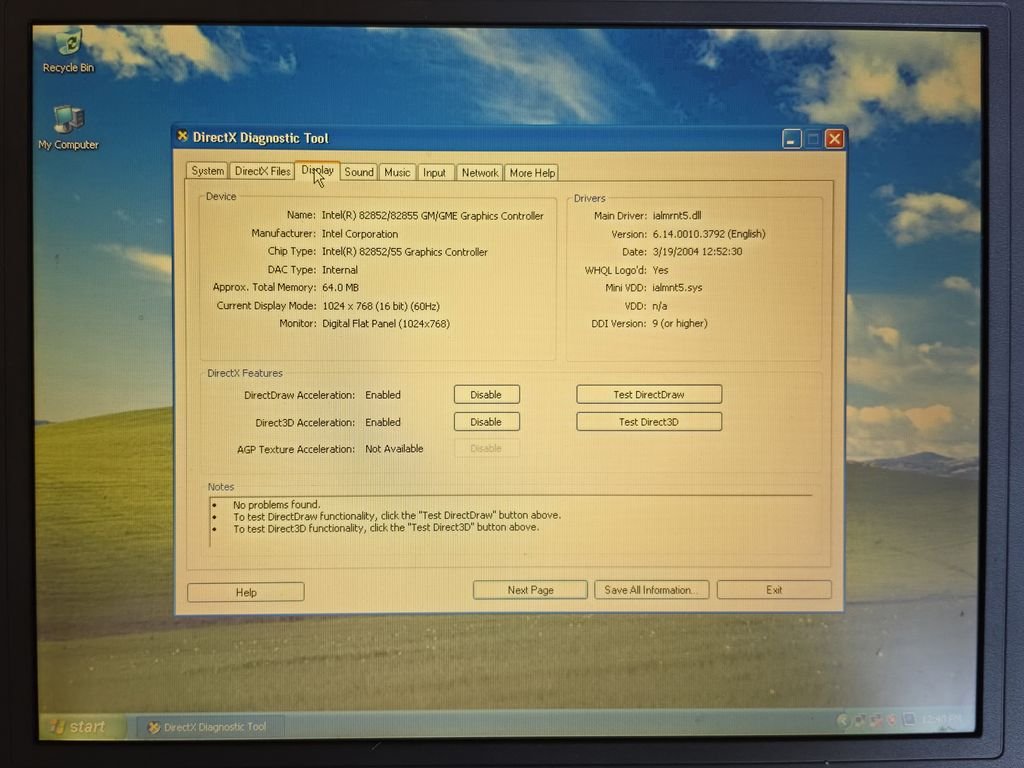Click the 'Digital Flat Panel (1024x768)' monitor value
Image resolution: width=1024 pixels, height=768 pixels.
pyautogui.click(x=386, y=323)
